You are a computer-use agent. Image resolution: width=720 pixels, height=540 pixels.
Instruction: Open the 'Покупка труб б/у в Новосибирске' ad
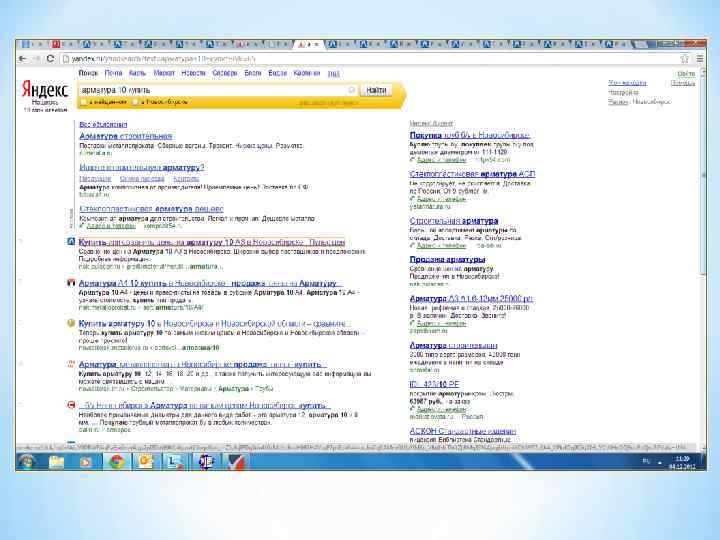[470, 135]
